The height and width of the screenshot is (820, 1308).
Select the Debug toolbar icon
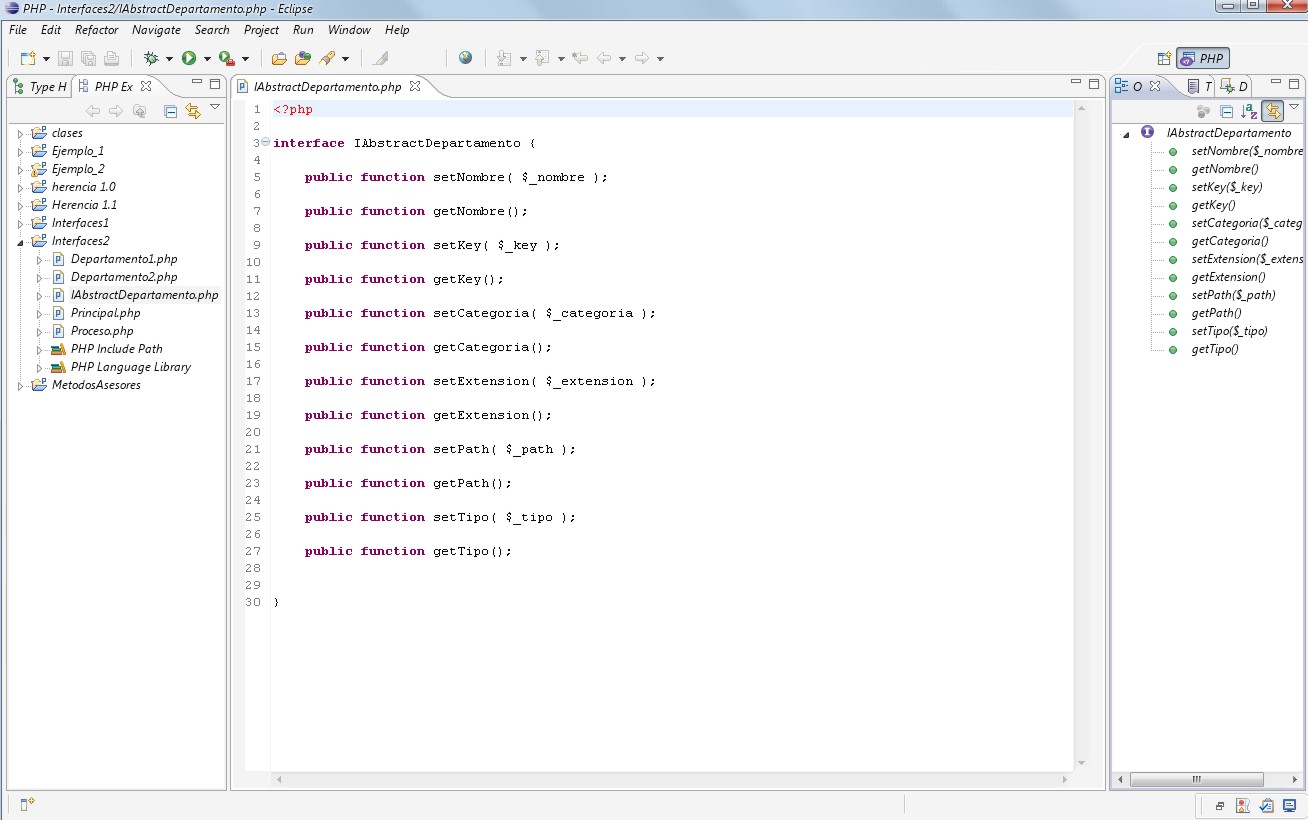(151, 57)
